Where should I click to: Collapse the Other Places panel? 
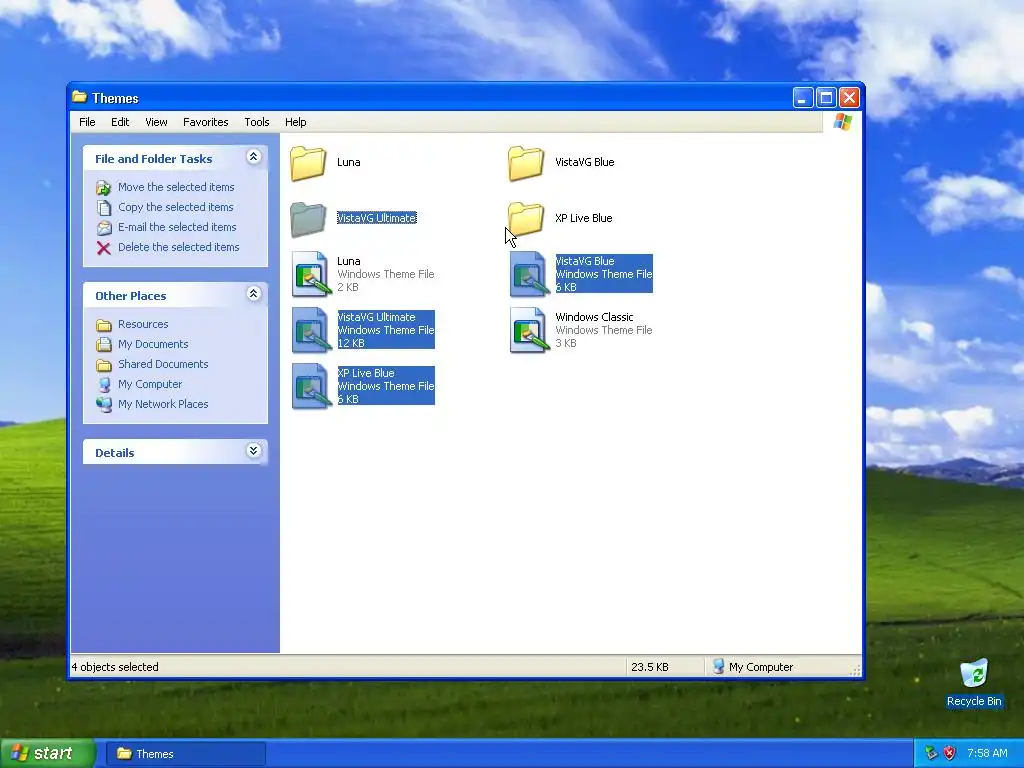(x=253, y=294)
